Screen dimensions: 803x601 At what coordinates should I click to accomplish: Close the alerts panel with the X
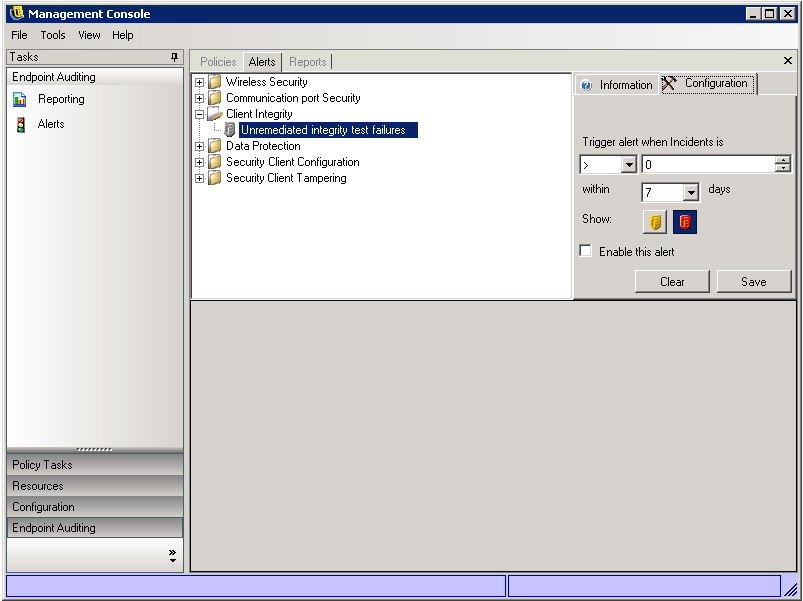(x=788, y=61)
